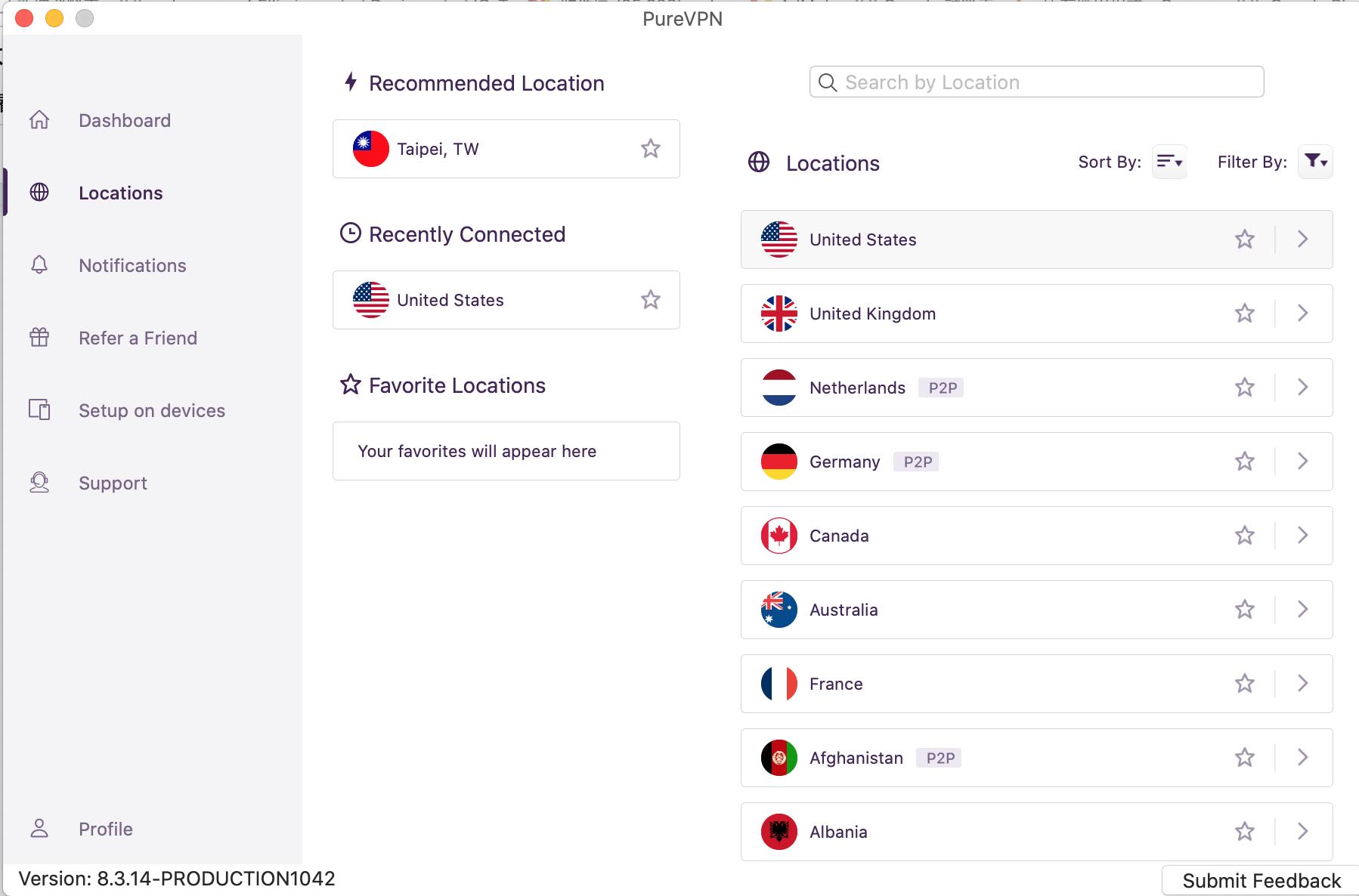Toggle favorite star for Albania
1359x896 pixels.
[1245, 831]
